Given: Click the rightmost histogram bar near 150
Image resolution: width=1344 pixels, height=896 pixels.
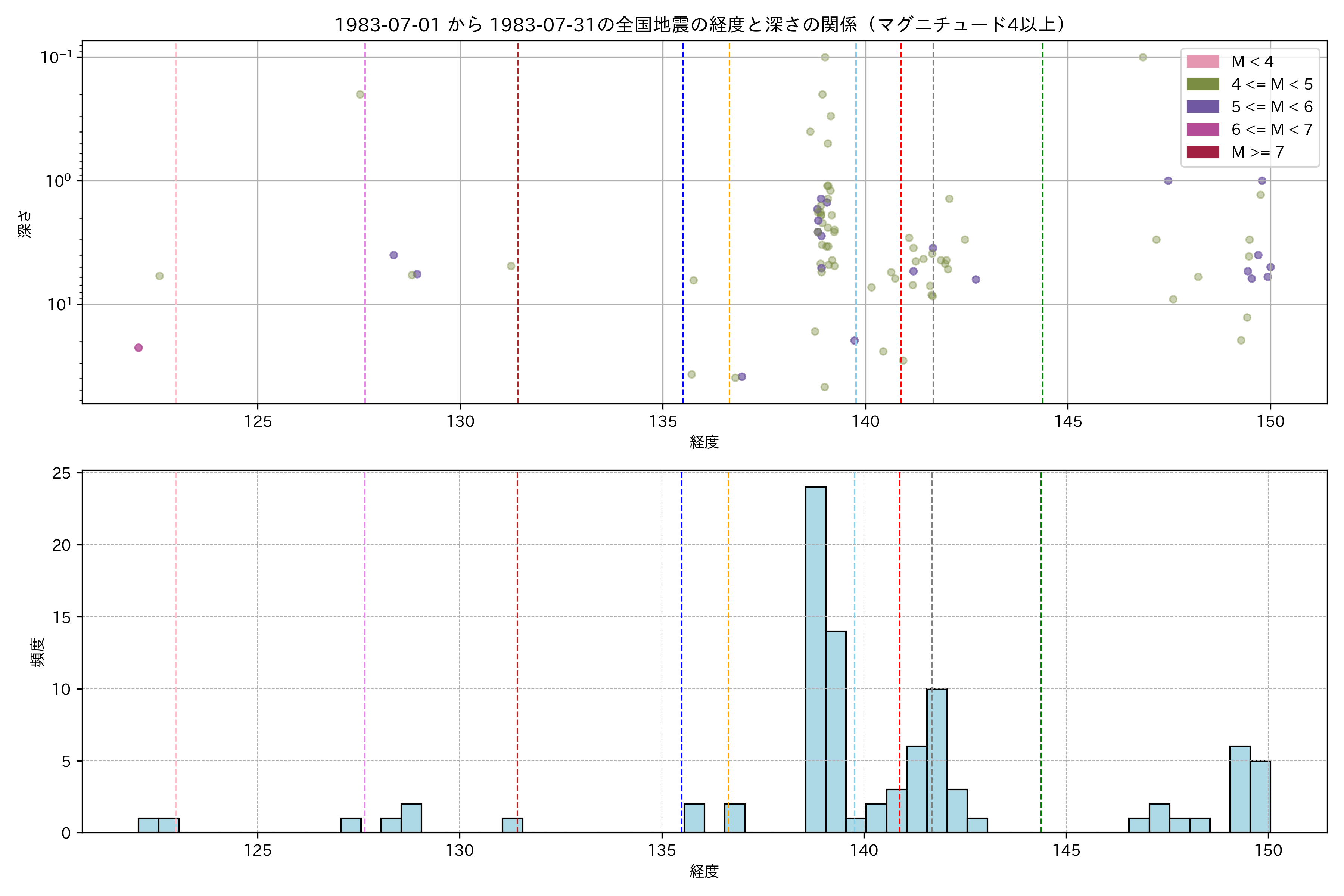Looking at the screenshot, I should click(x=1259, y=797).
